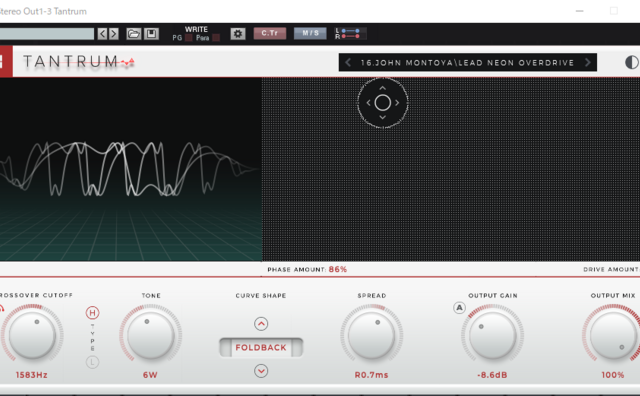Select the H high-pass filter type
The image size is (640, 396).
point(93,313)
